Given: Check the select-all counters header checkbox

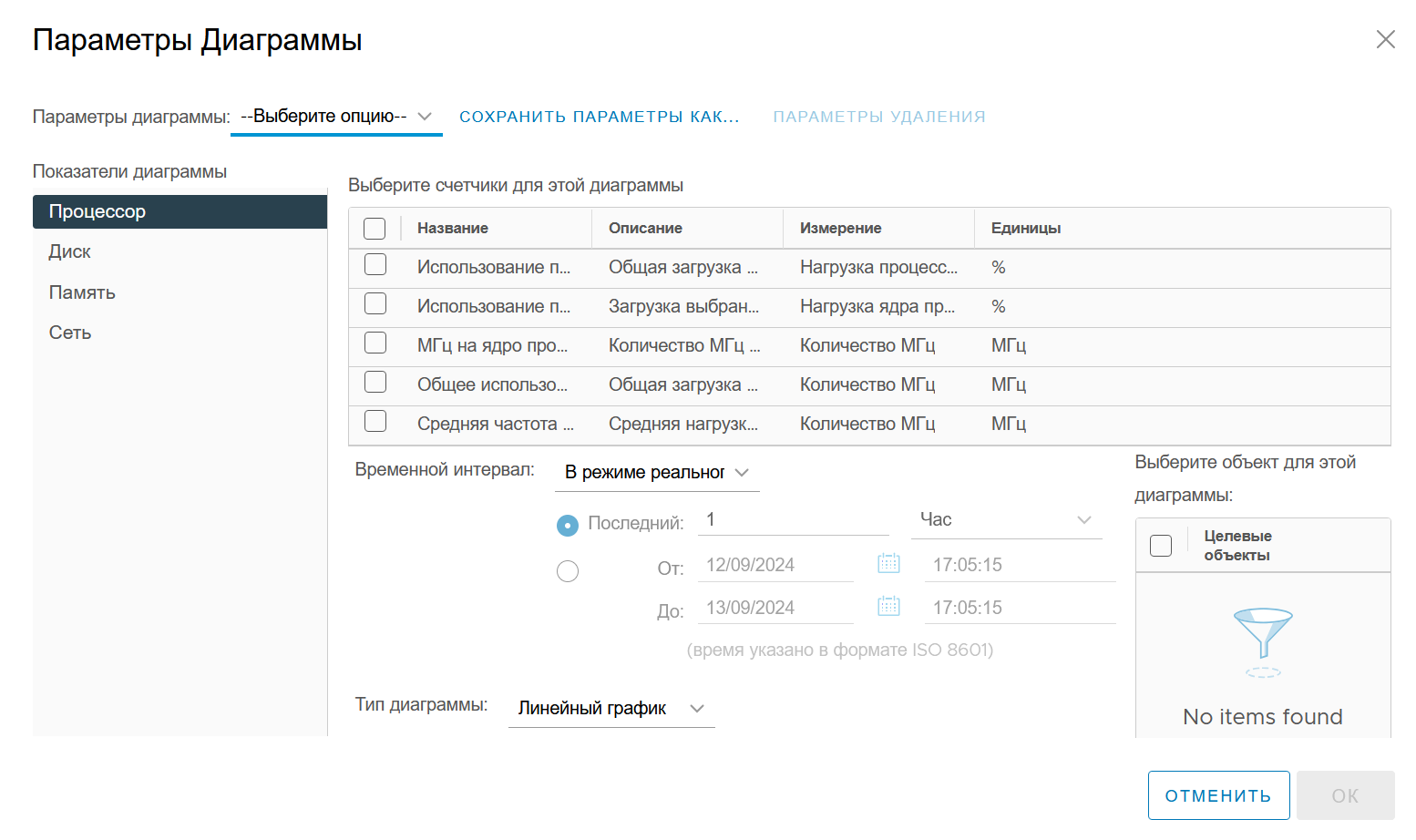Looking at the screenshot, I should (x=375, y=229).
